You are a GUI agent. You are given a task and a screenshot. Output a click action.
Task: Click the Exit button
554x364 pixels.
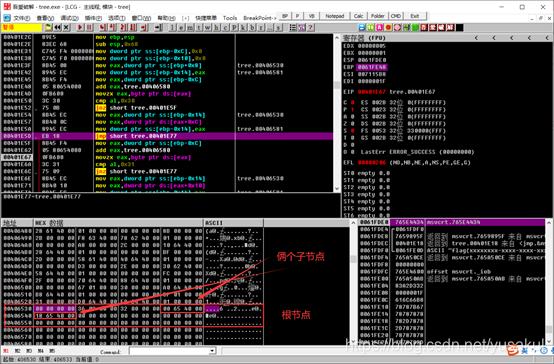(x=415, y=16)
